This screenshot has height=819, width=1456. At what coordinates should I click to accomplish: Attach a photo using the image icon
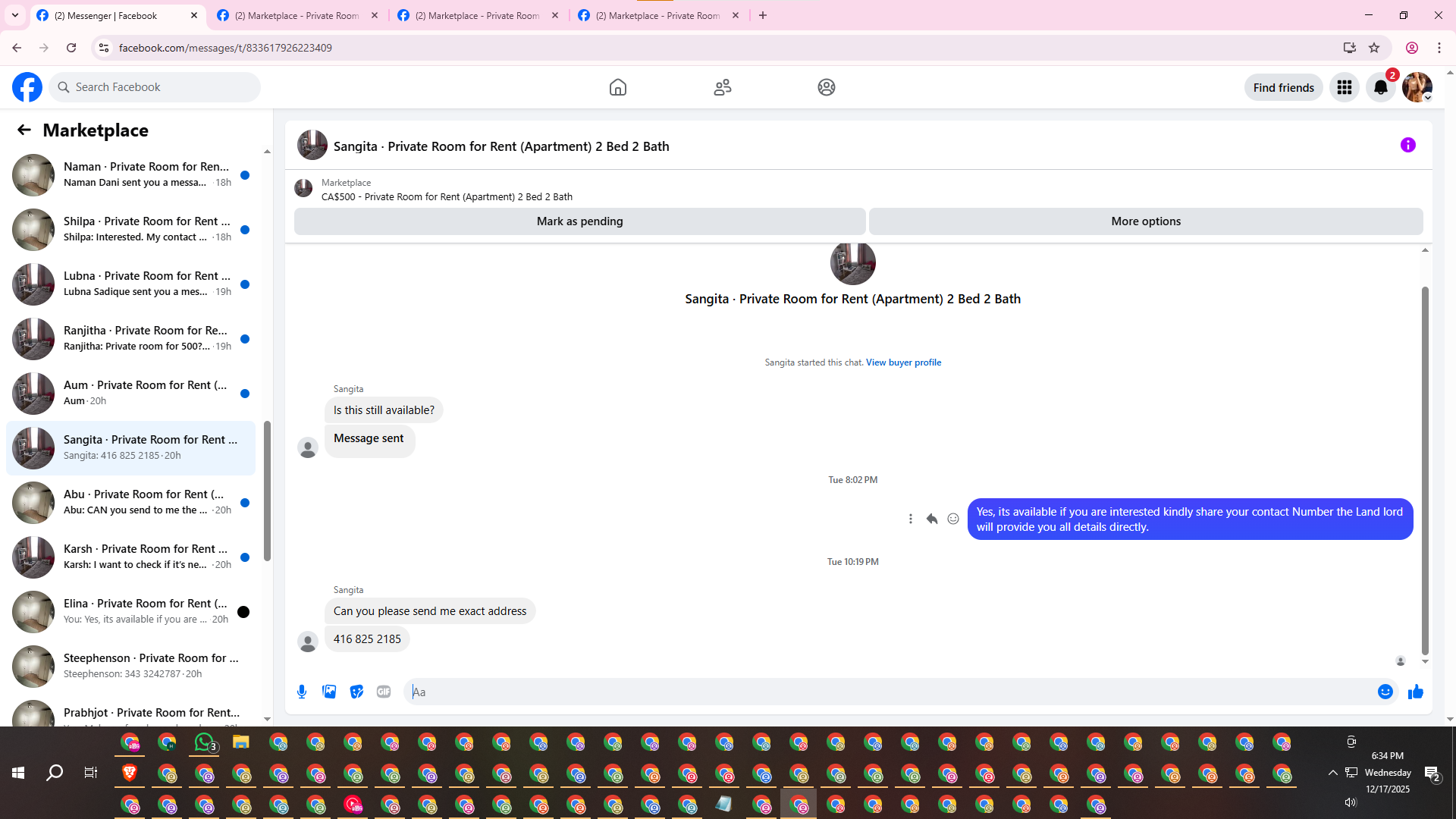[x=329, y=692]
